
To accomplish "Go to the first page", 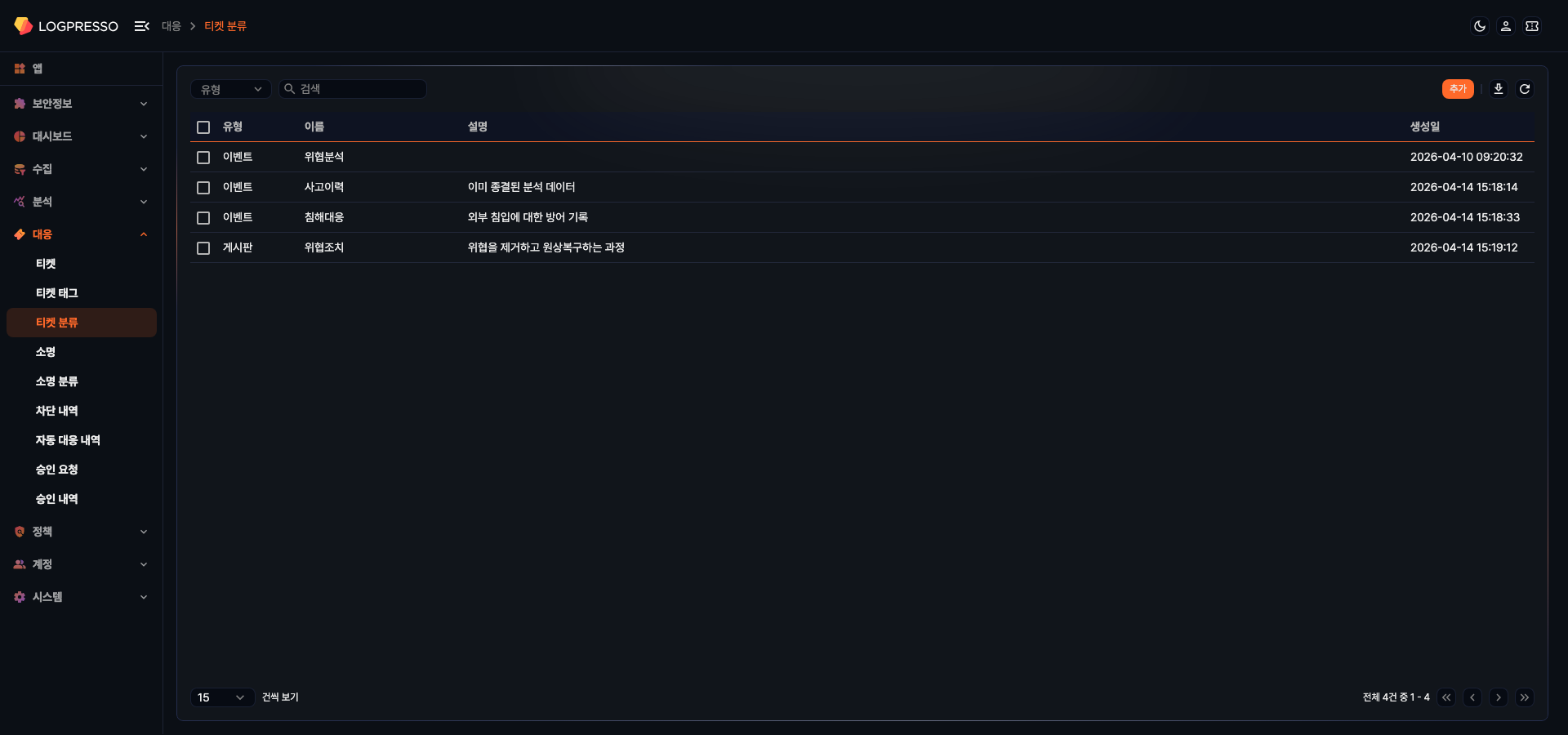I will pos(1446,697).
